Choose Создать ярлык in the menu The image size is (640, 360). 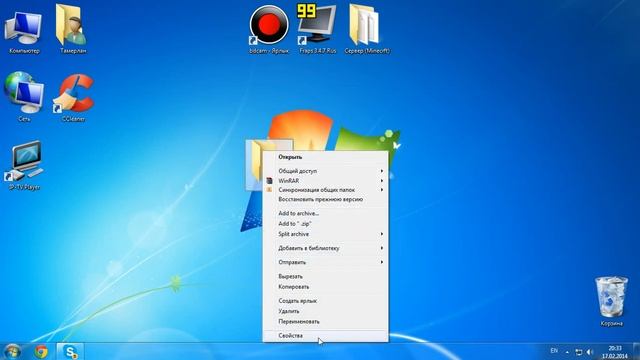[x=325, y=301]
